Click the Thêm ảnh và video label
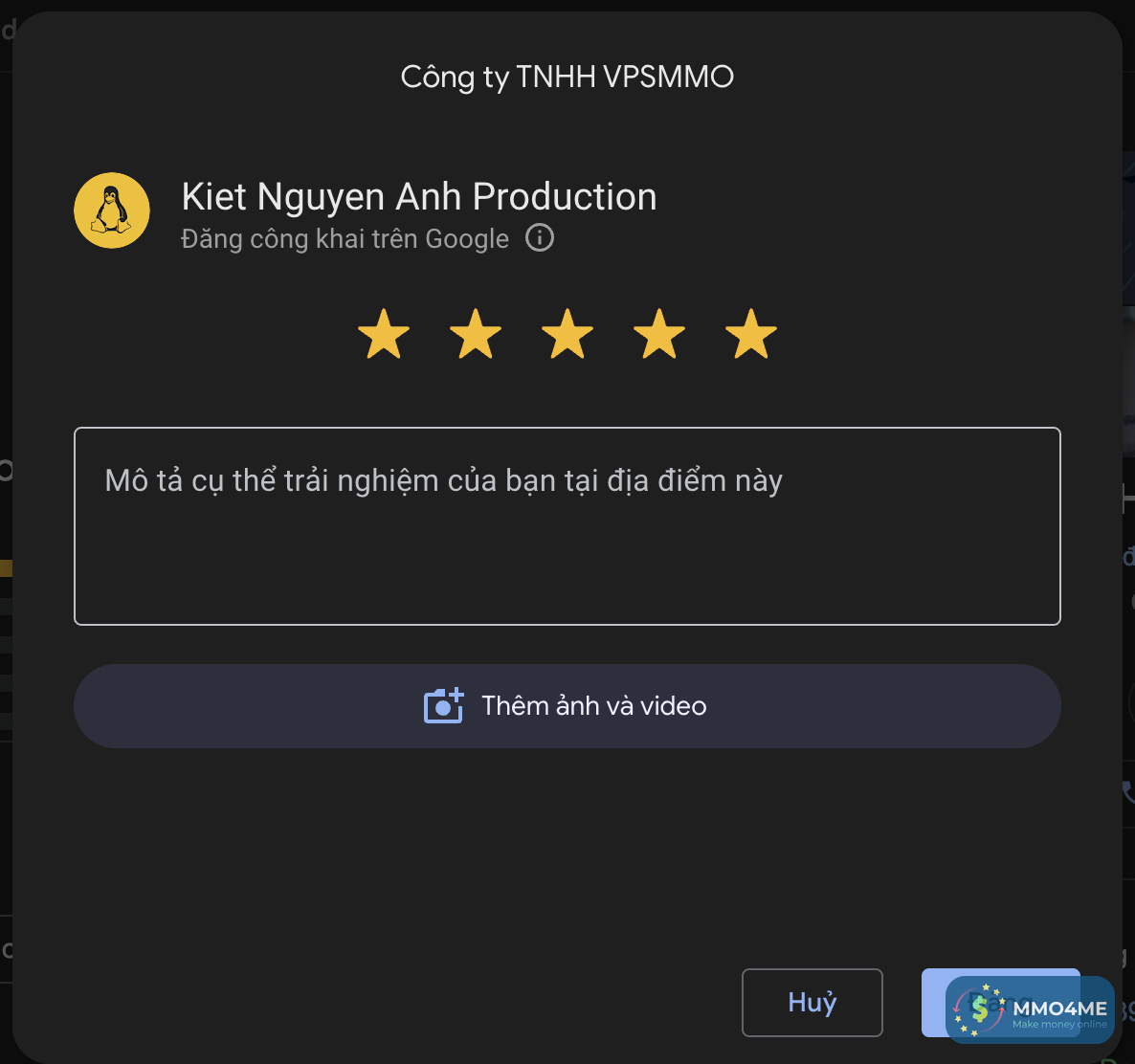Viewport: 1135px width, 1064px height. pyautogui.click(x=594, y=706)
